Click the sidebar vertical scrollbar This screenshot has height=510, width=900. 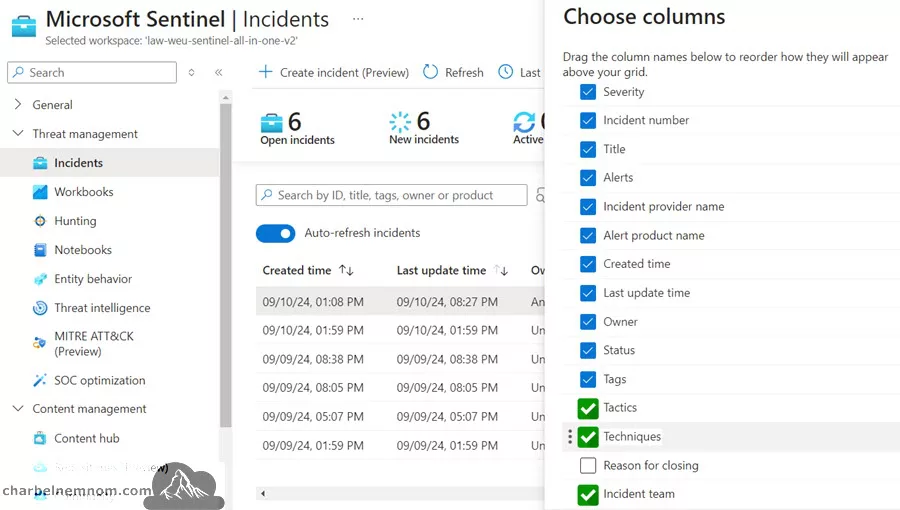[226, 264]
